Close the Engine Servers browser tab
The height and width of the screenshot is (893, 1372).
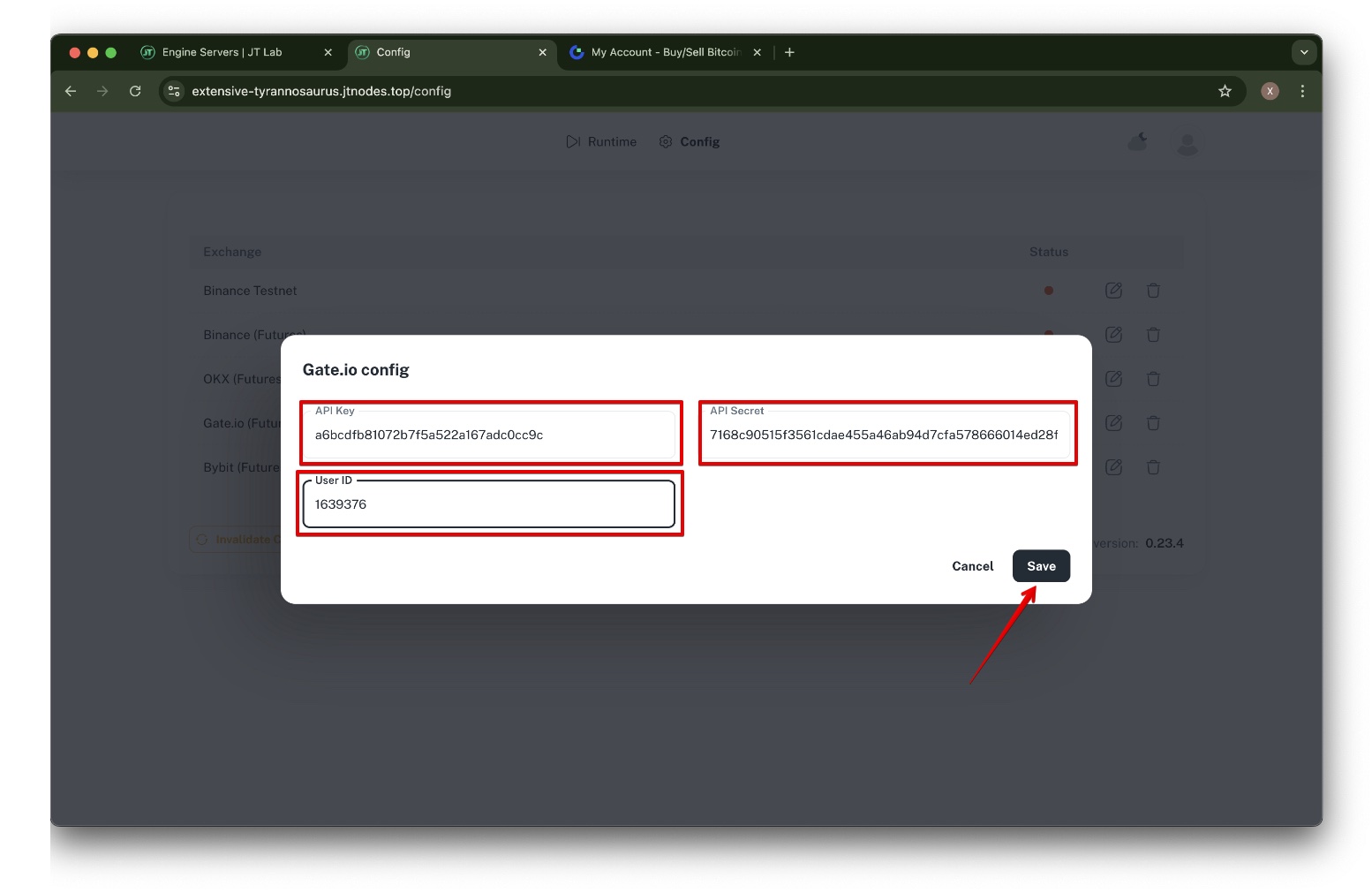point(328,52)
